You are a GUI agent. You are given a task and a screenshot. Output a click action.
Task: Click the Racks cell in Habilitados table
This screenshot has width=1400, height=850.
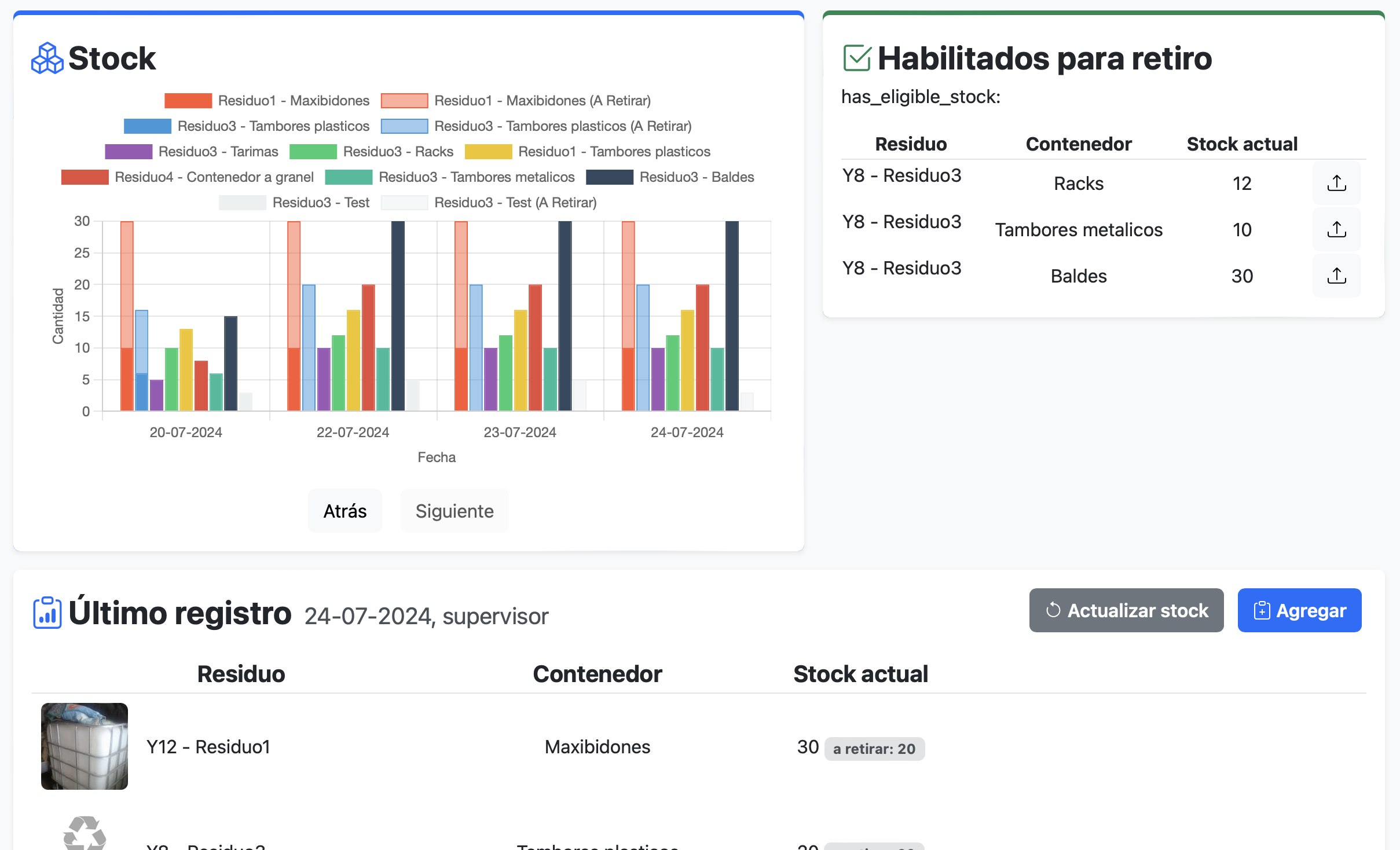pyautogui.click(x=1079, y=184)
